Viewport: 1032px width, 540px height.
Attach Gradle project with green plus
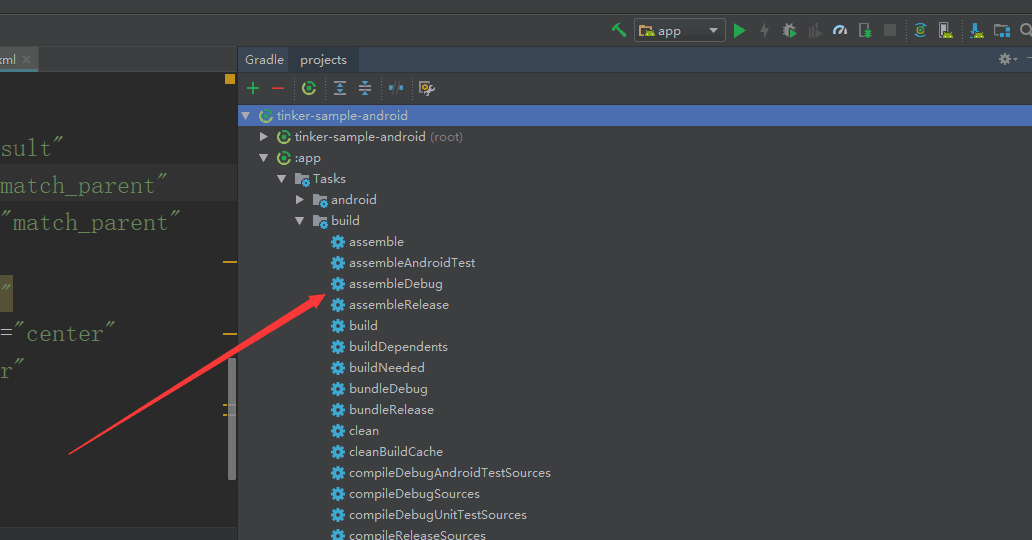click(x=253, y=88)
